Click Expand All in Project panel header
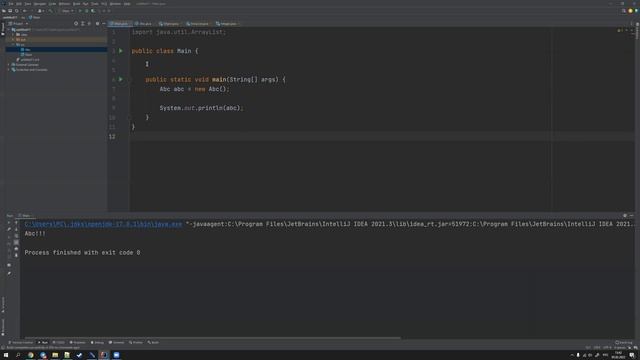The width and height of the screenshot is (640, 360). coord(82,24)
